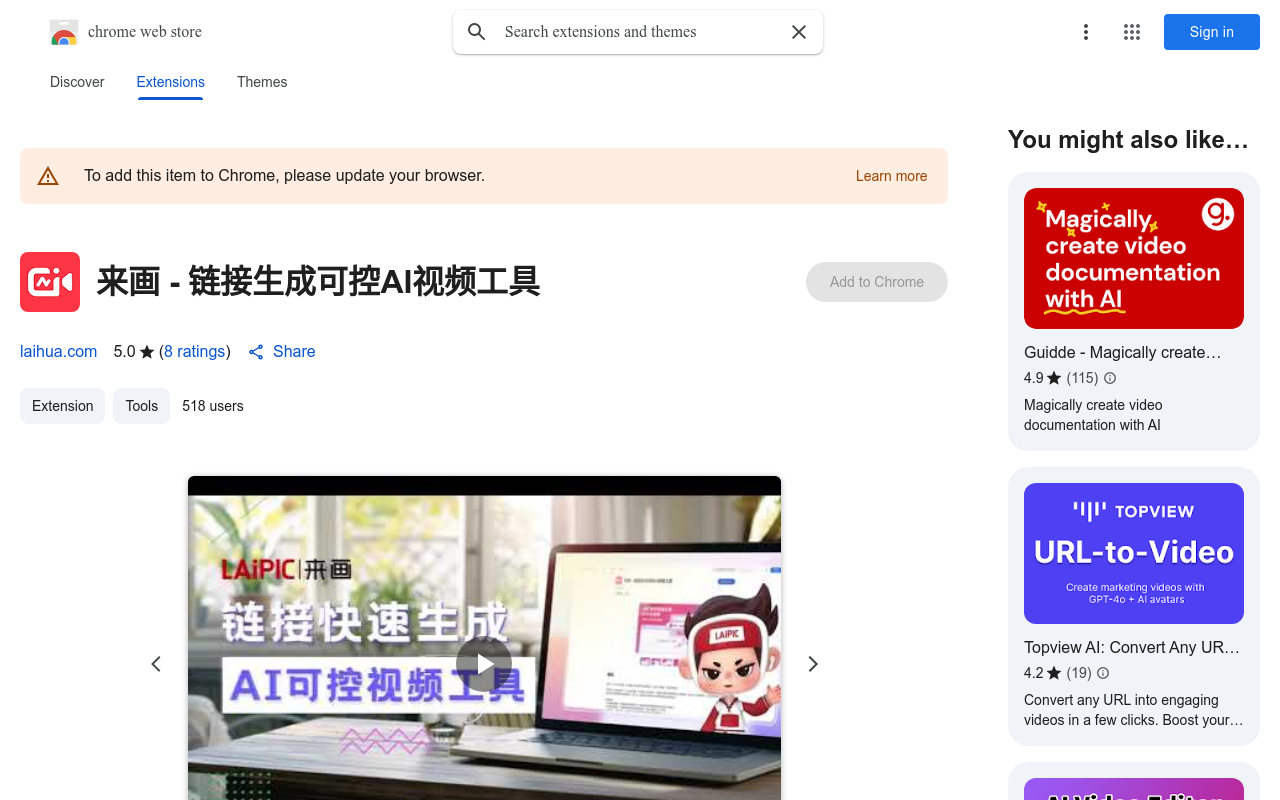Play the extension preview video
The height and width of the screenshot is (800, 1280).
[484, 663]
